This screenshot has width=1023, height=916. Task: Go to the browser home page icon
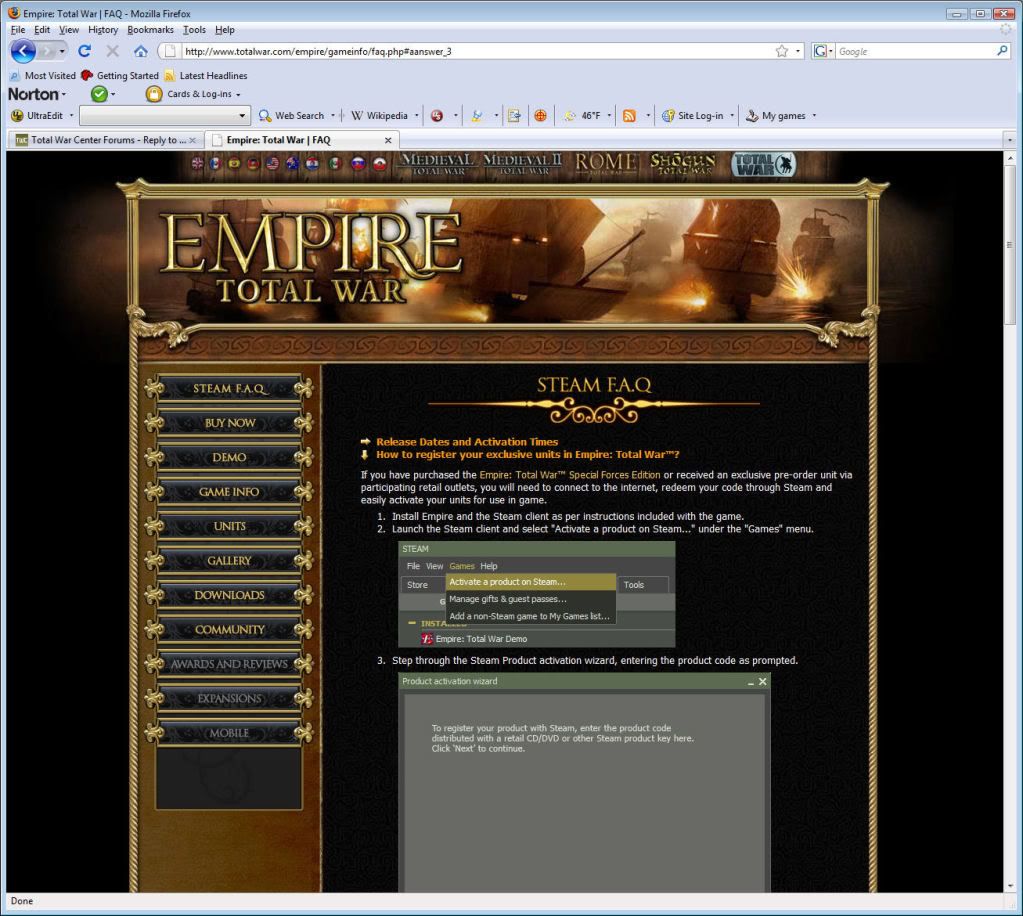pyautogui.click(x=140, y=51)
